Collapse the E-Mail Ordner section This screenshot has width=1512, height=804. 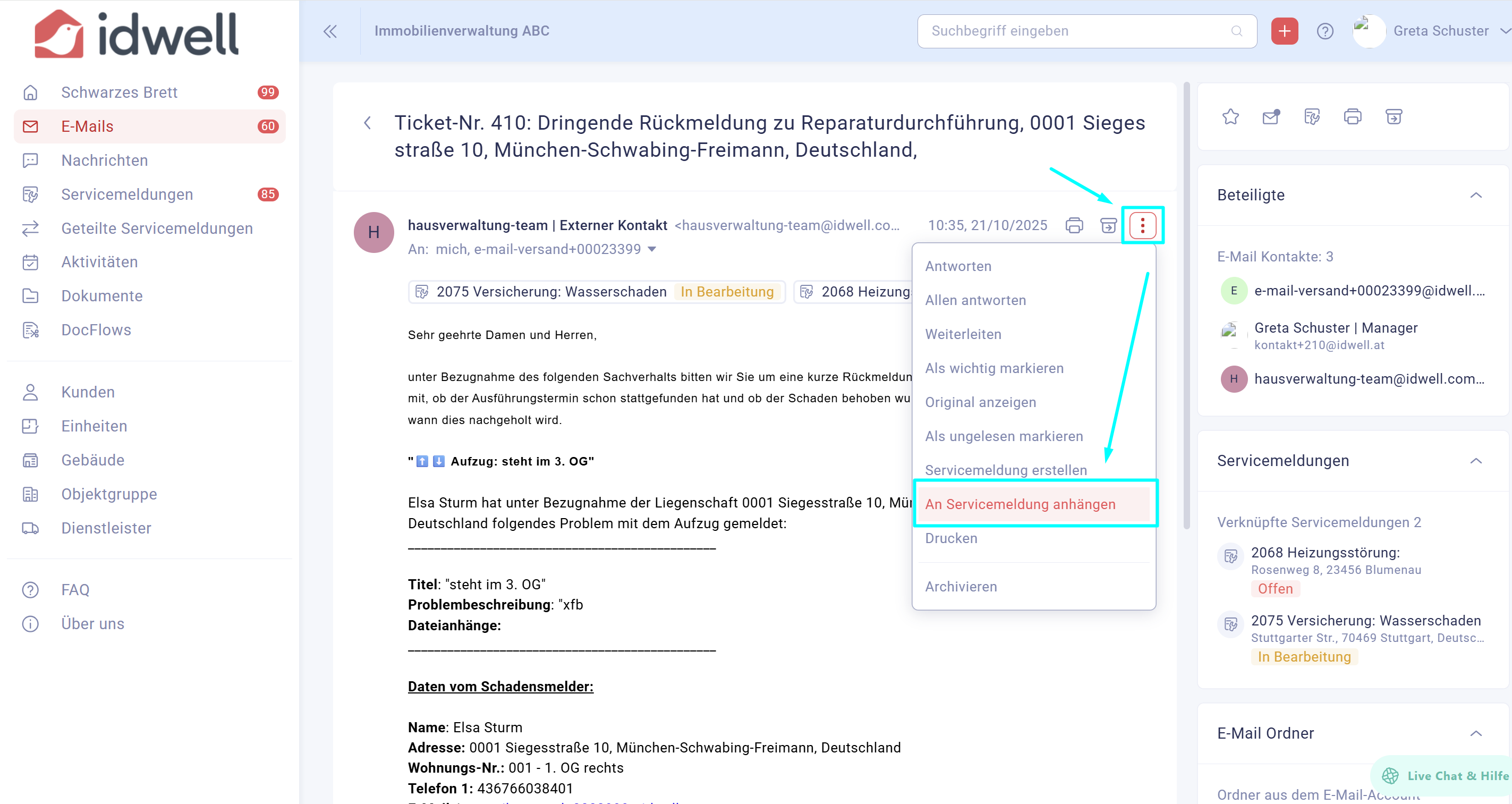pos(1476,733)
